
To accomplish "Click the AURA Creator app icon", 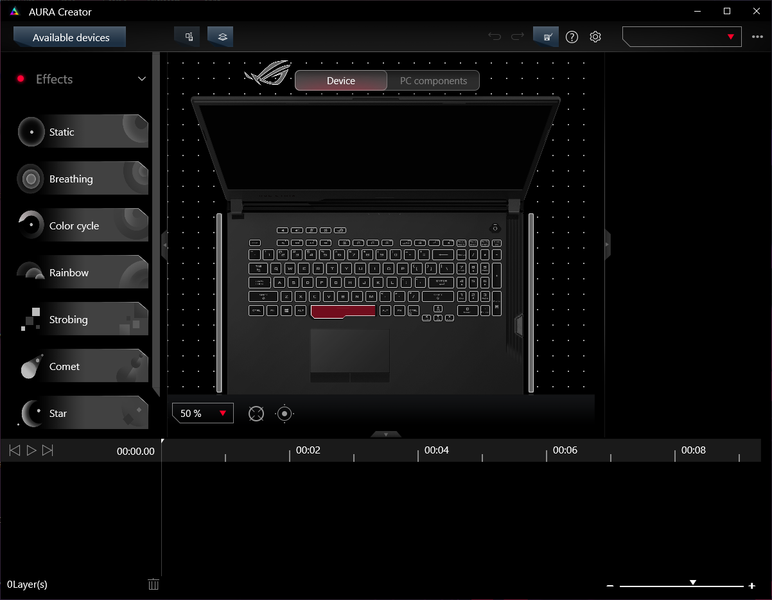I will click(15, 11).
